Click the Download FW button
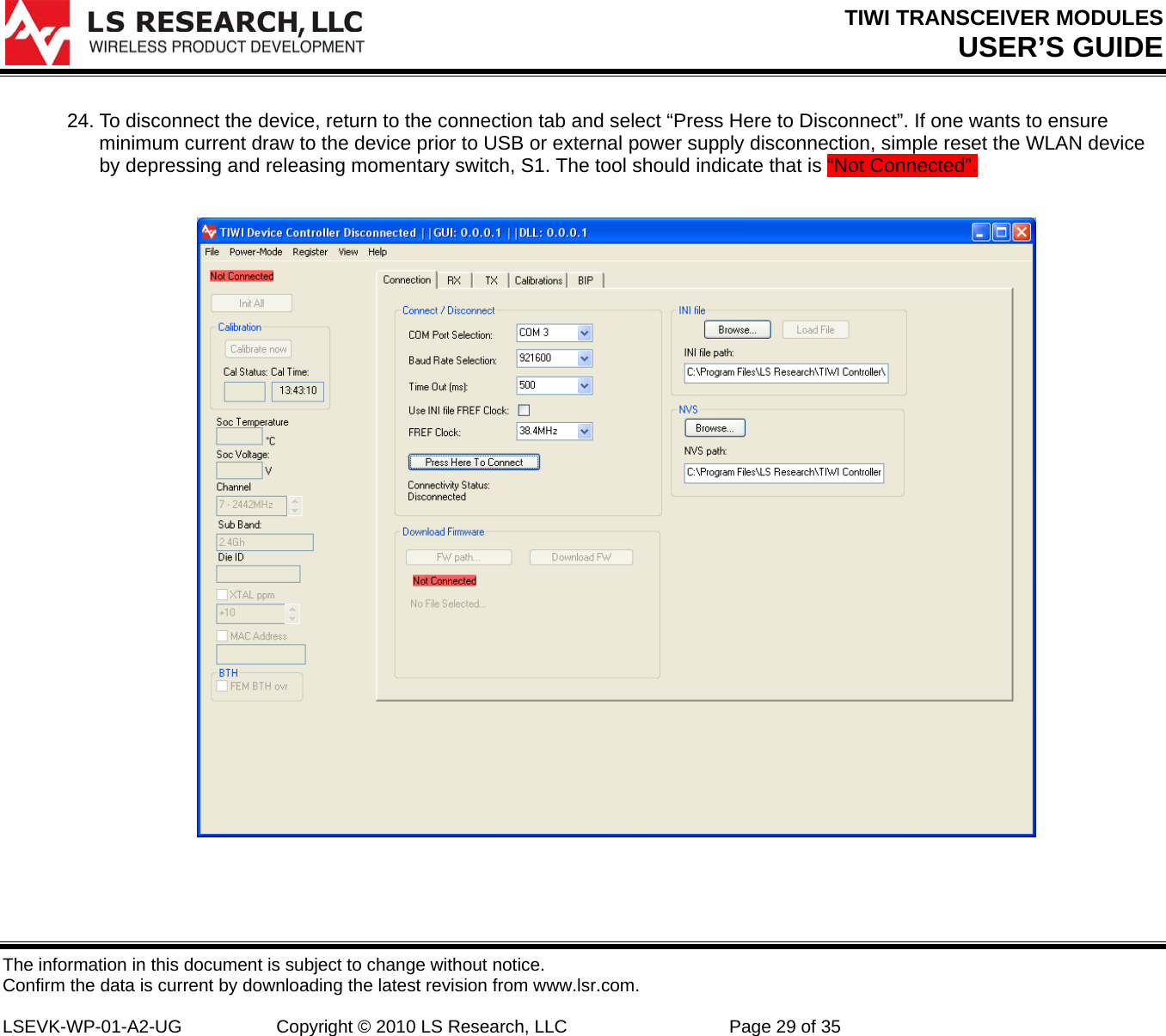 [x=581, y=557]
